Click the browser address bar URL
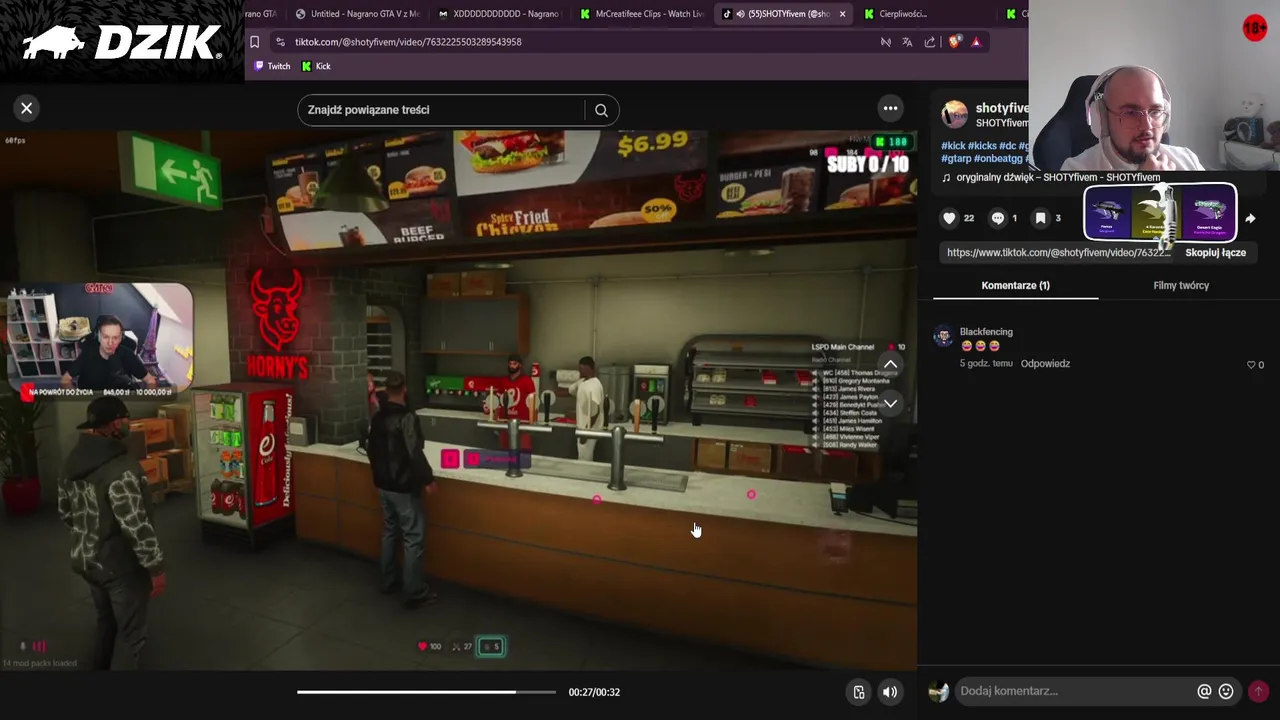The image size is (1280, 720). [408, 42]
